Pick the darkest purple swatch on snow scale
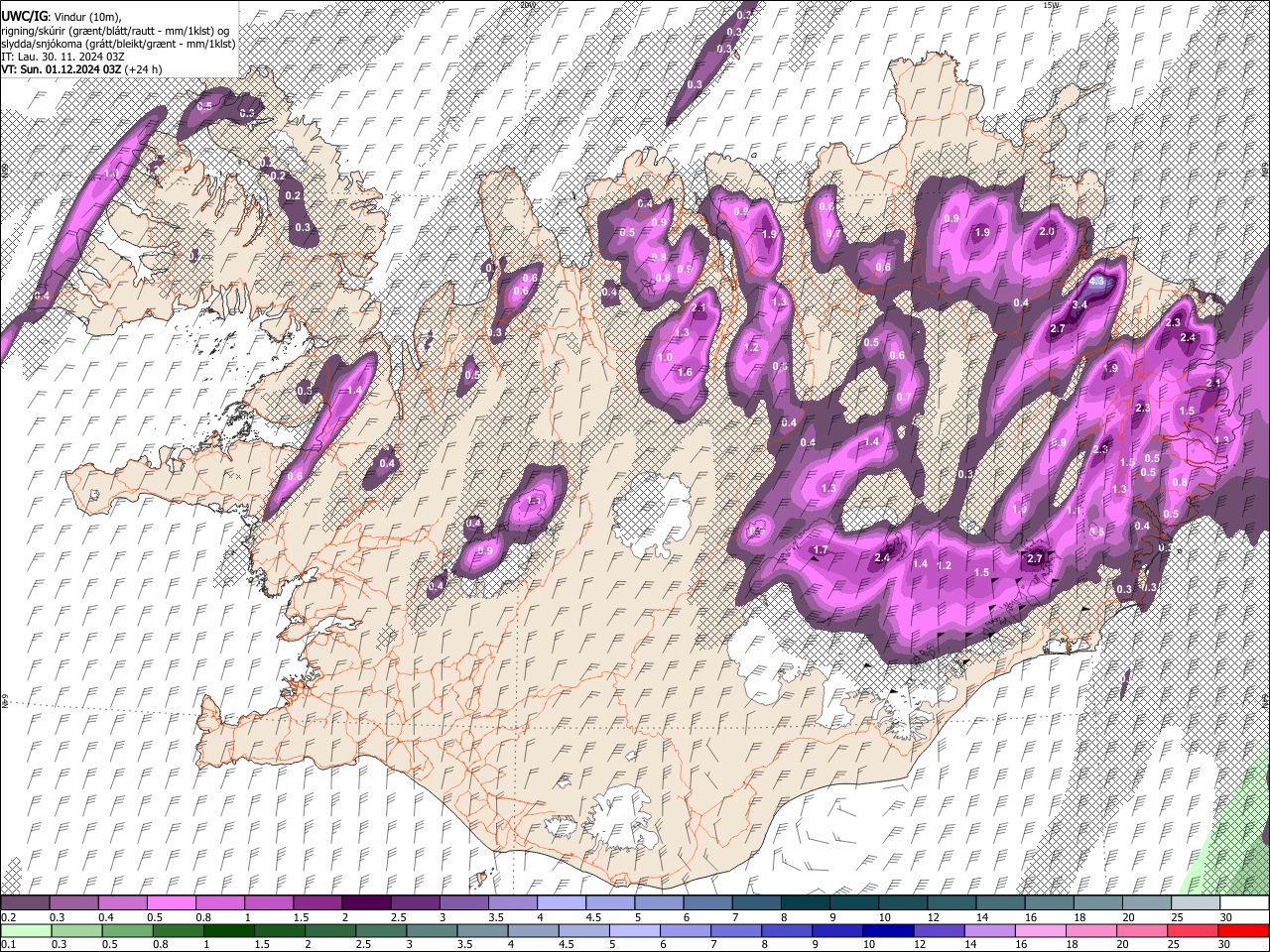The width and height of the screenshot is (1270, 952). [x=366, y=903]
